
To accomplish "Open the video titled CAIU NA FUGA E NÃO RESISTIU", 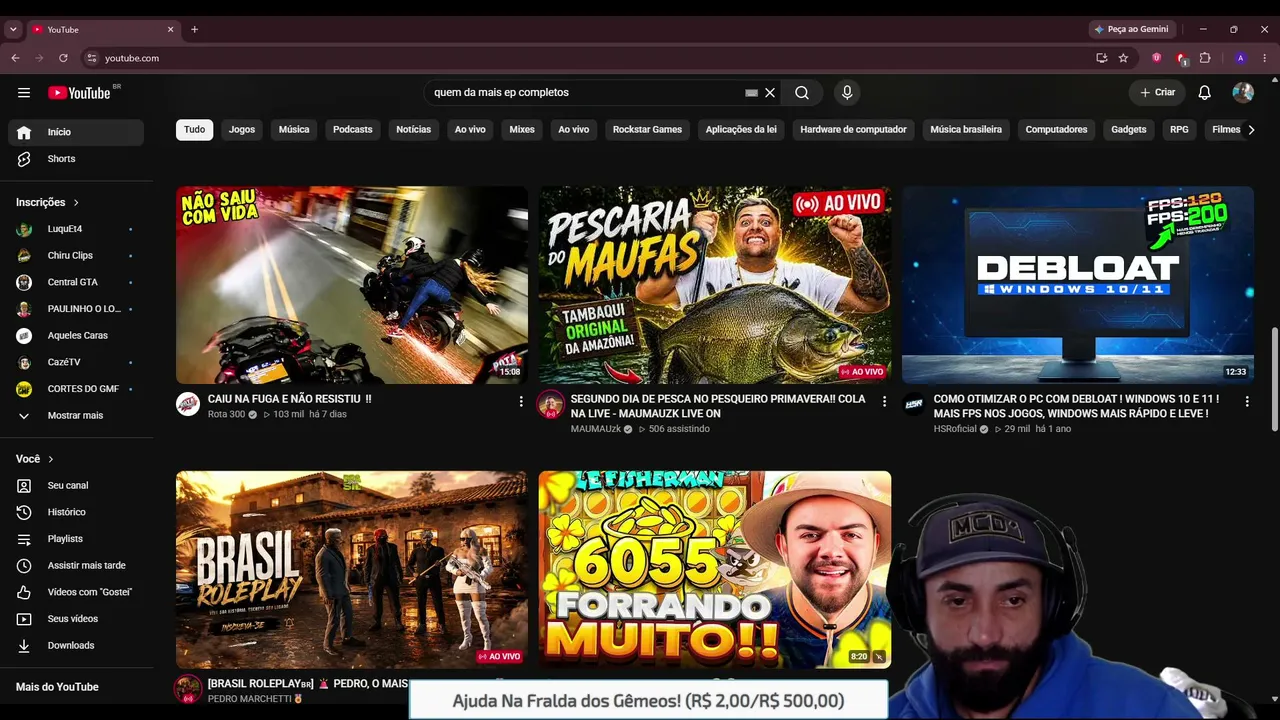I will [x=290, y=399].
